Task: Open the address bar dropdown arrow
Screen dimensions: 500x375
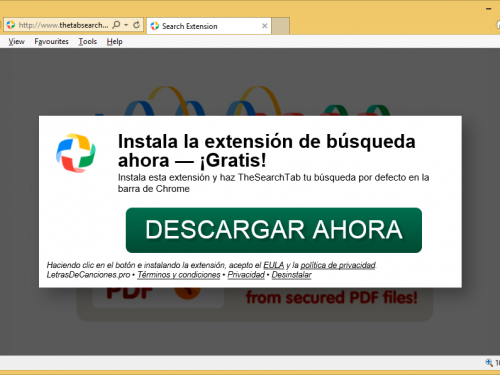Action: pyautogui.click(x=126, y=25)
